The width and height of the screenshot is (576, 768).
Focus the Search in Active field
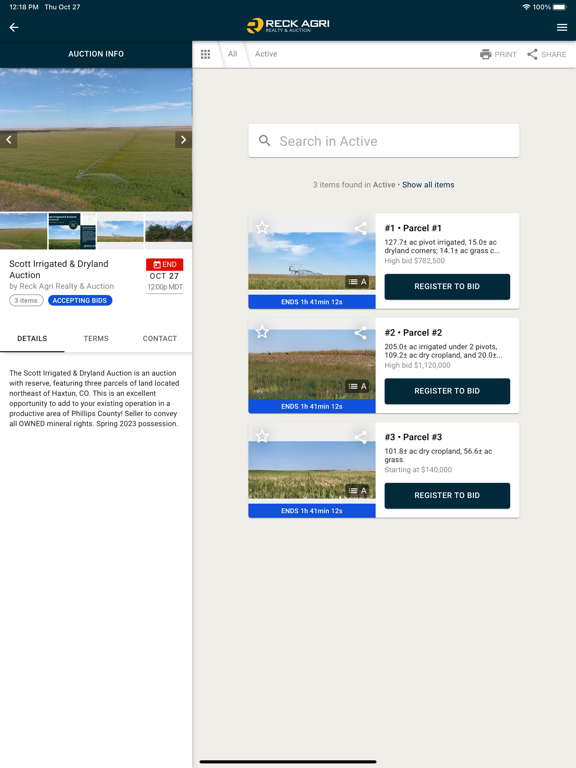pyautogui.click(x=384, y=141)
